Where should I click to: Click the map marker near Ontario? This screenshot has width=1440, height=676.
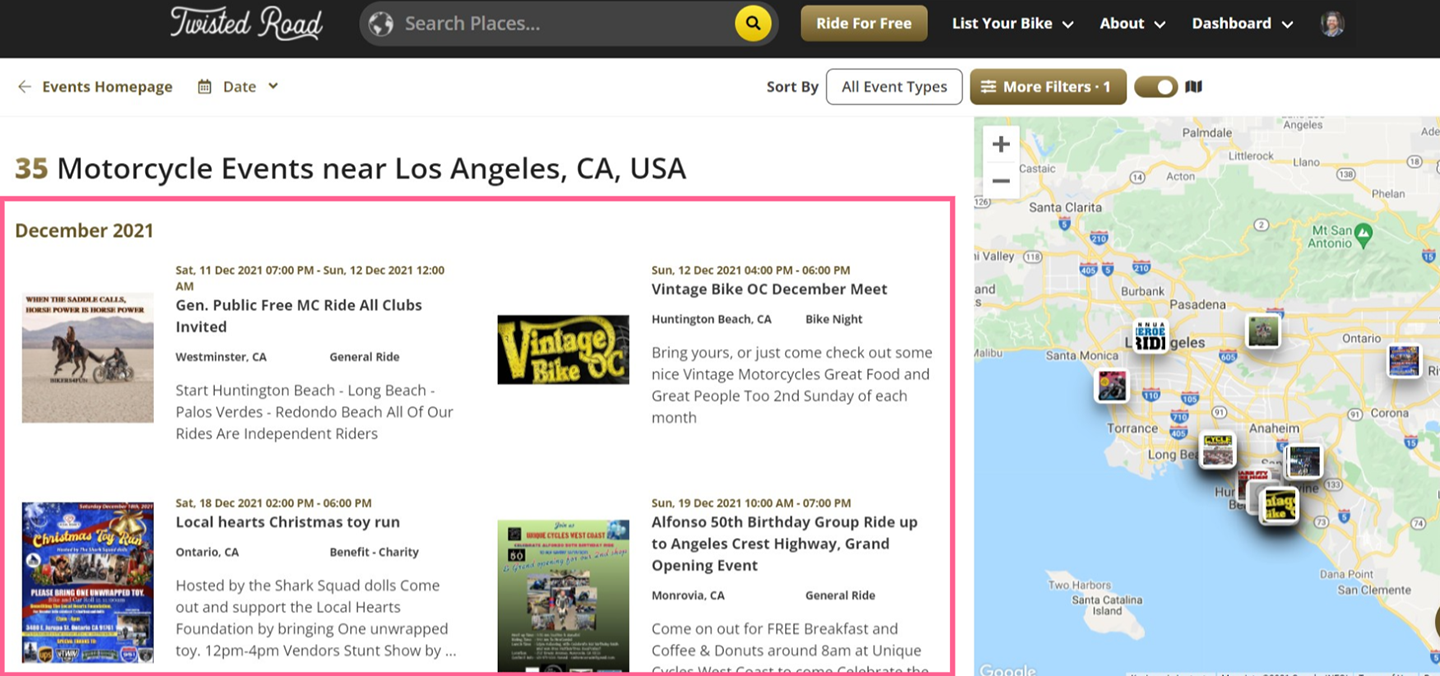pyautogui.click(x=1405, y=360)
